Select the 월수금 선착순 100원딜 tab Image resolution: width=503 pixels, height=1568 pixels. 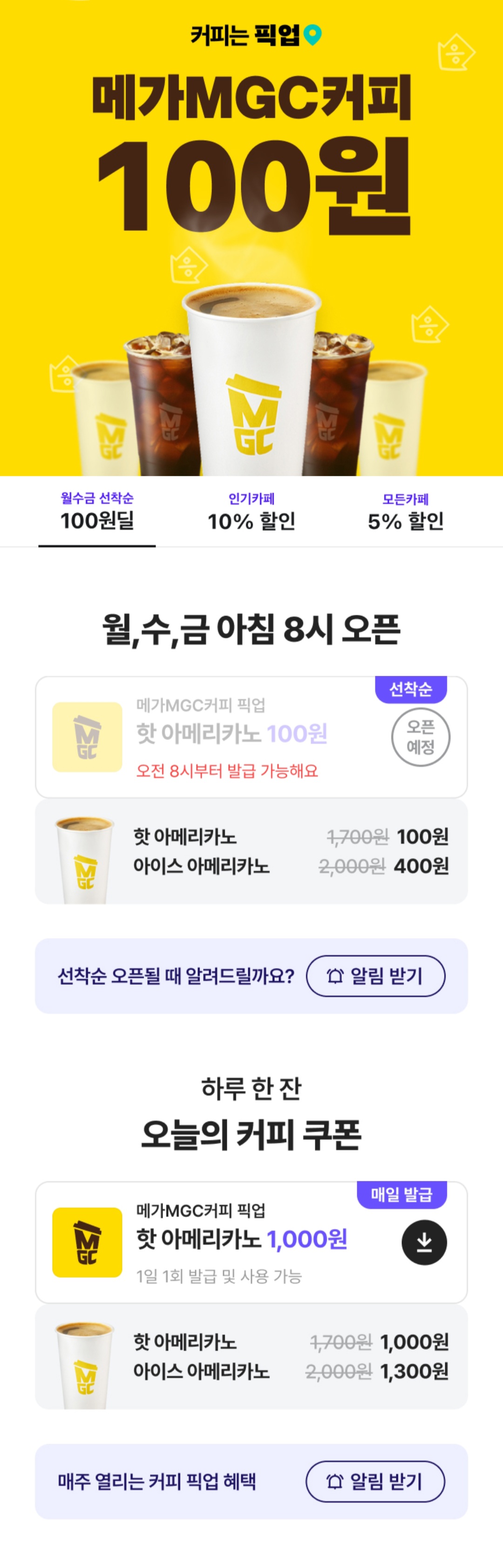coord(97,512)
